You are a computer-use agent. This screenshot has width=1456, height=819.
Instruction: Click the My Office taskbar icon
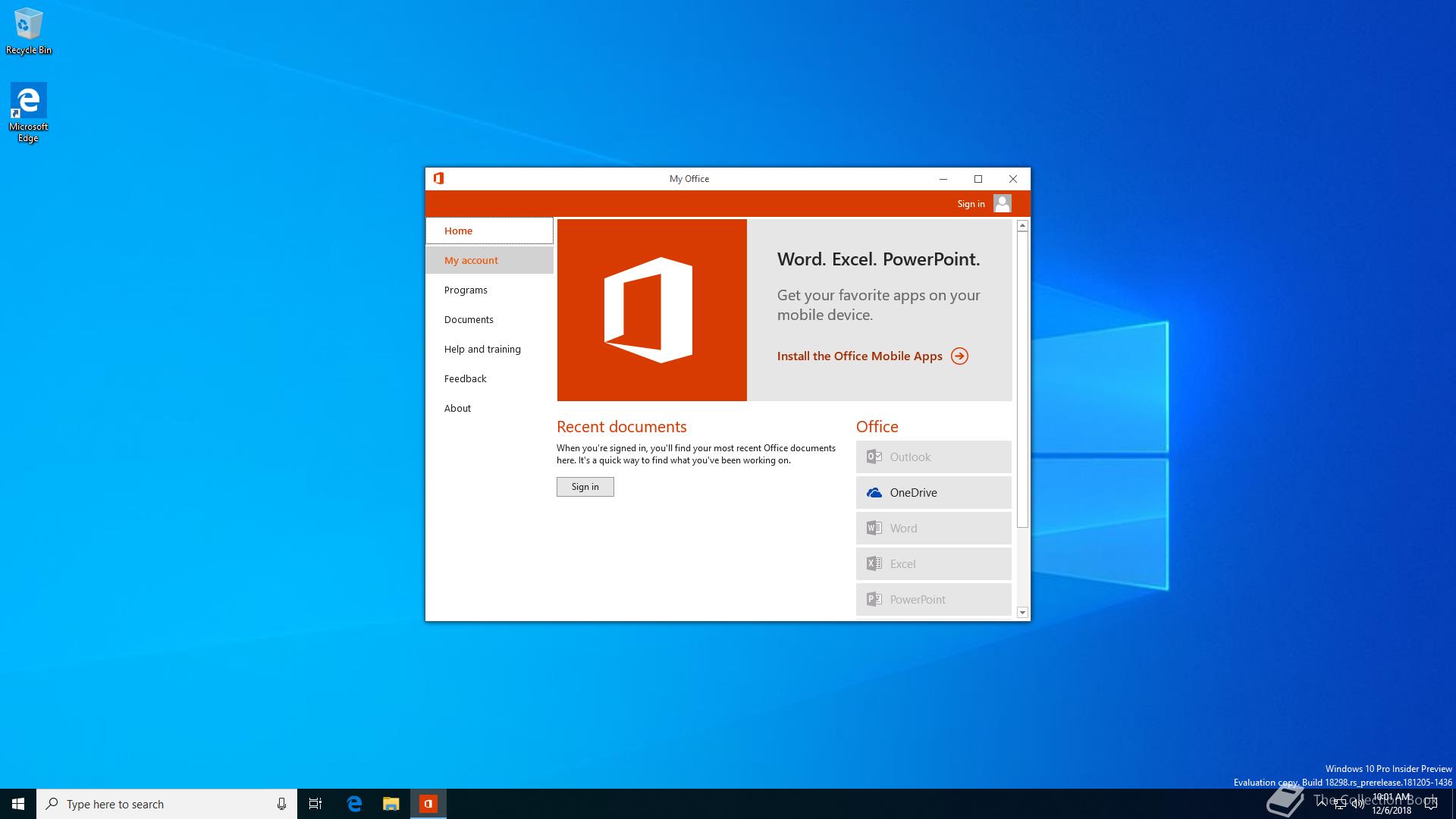point(428,804)
